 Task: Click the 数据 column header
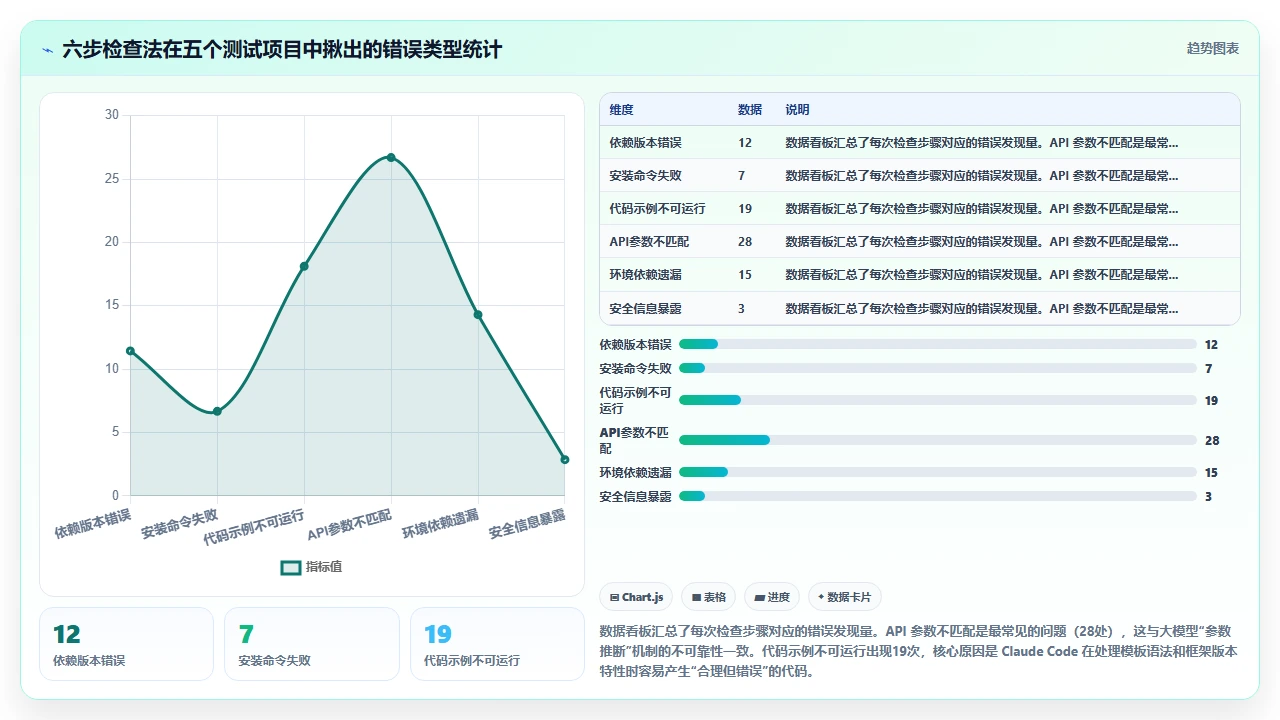tap(749, 110)
